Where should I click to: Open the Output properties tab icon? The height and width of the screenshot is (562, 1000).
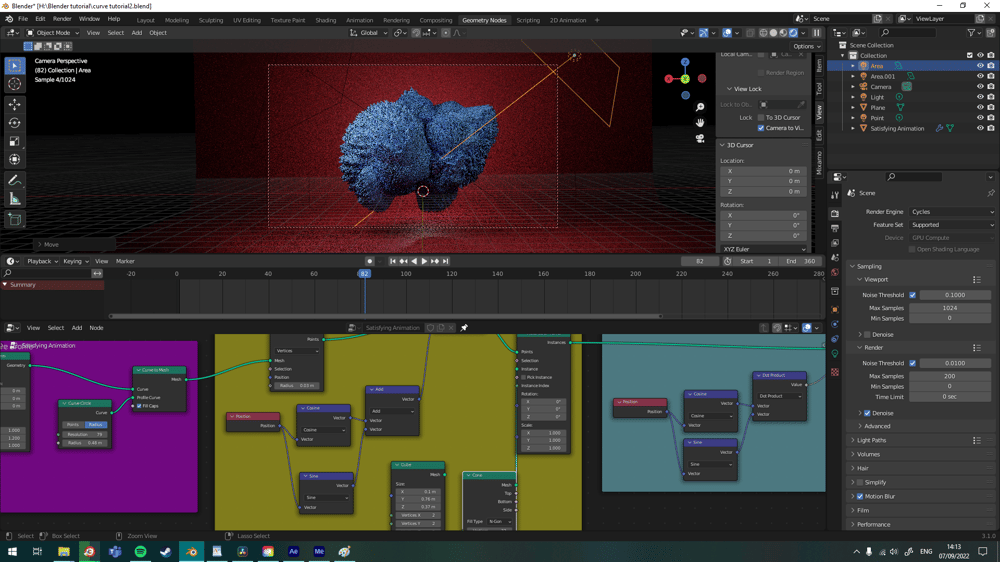[x=835, y=228]
